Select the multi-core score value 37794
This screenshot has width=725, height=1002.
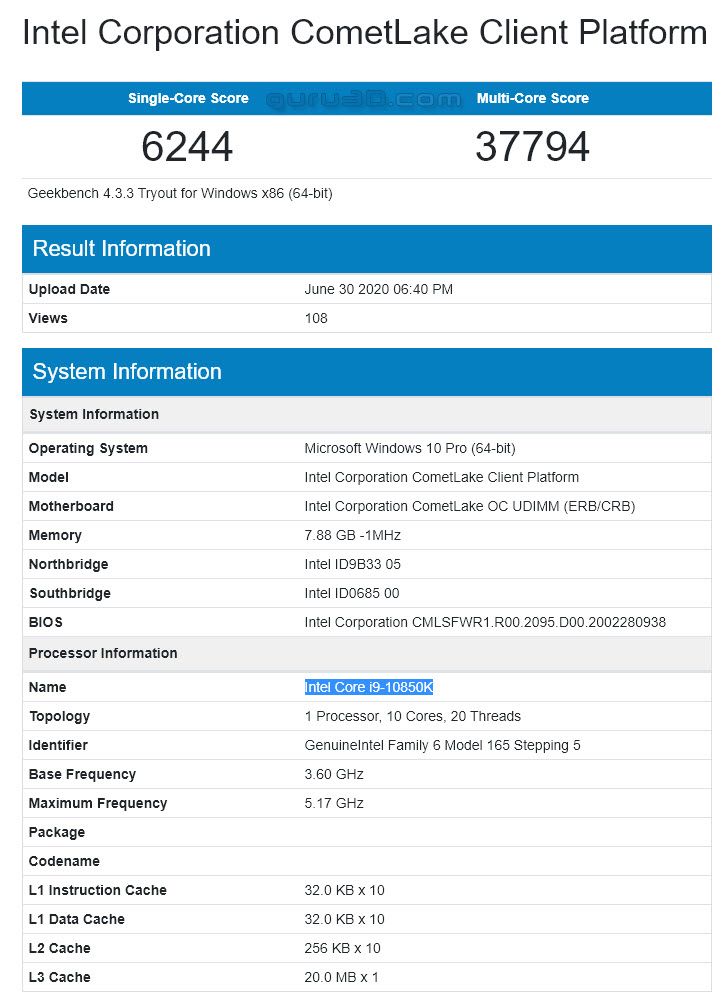pyautogui.click(x=532, y=146)
